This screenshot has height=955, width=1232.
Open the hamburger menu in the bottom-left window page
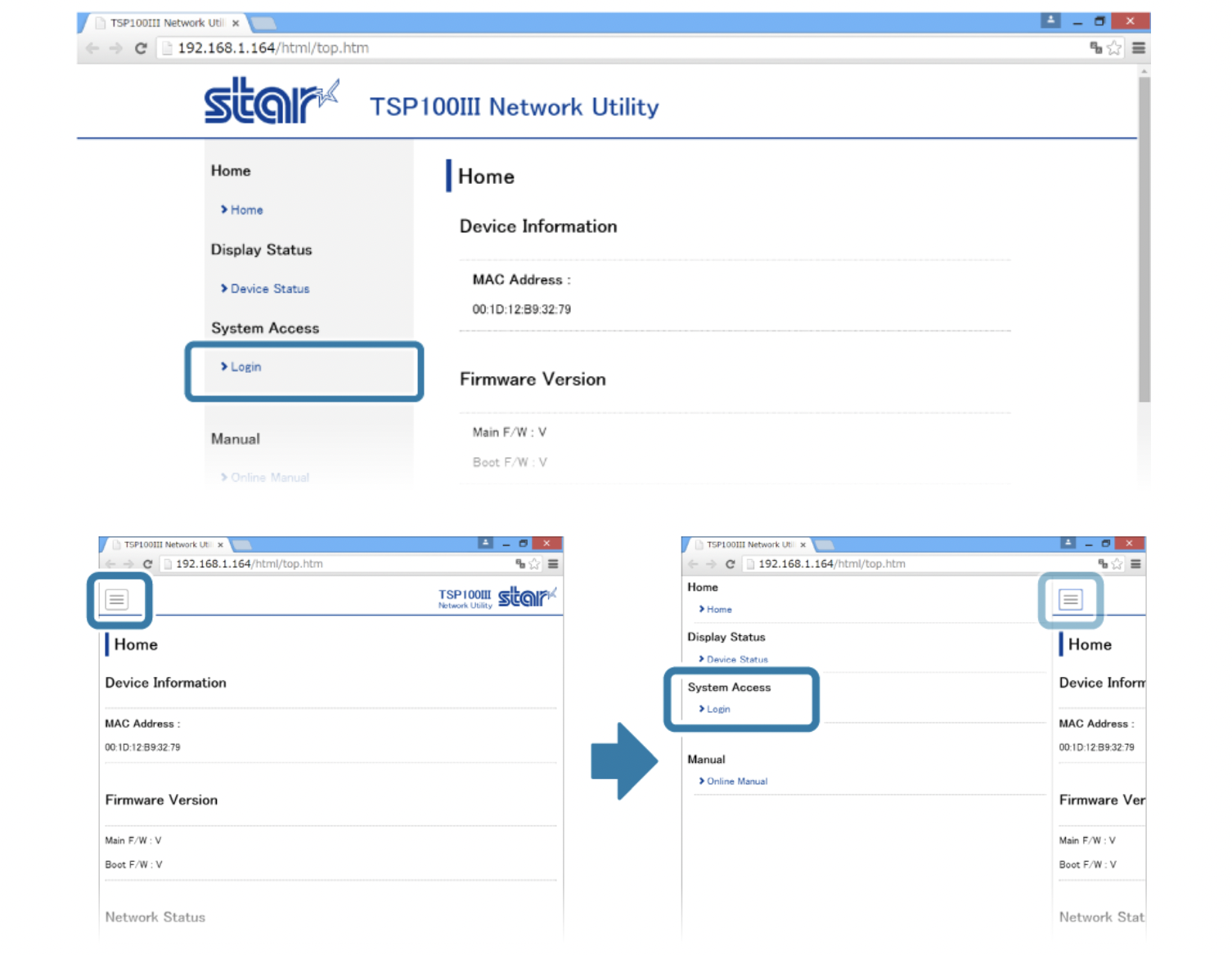tap(117, 599)
